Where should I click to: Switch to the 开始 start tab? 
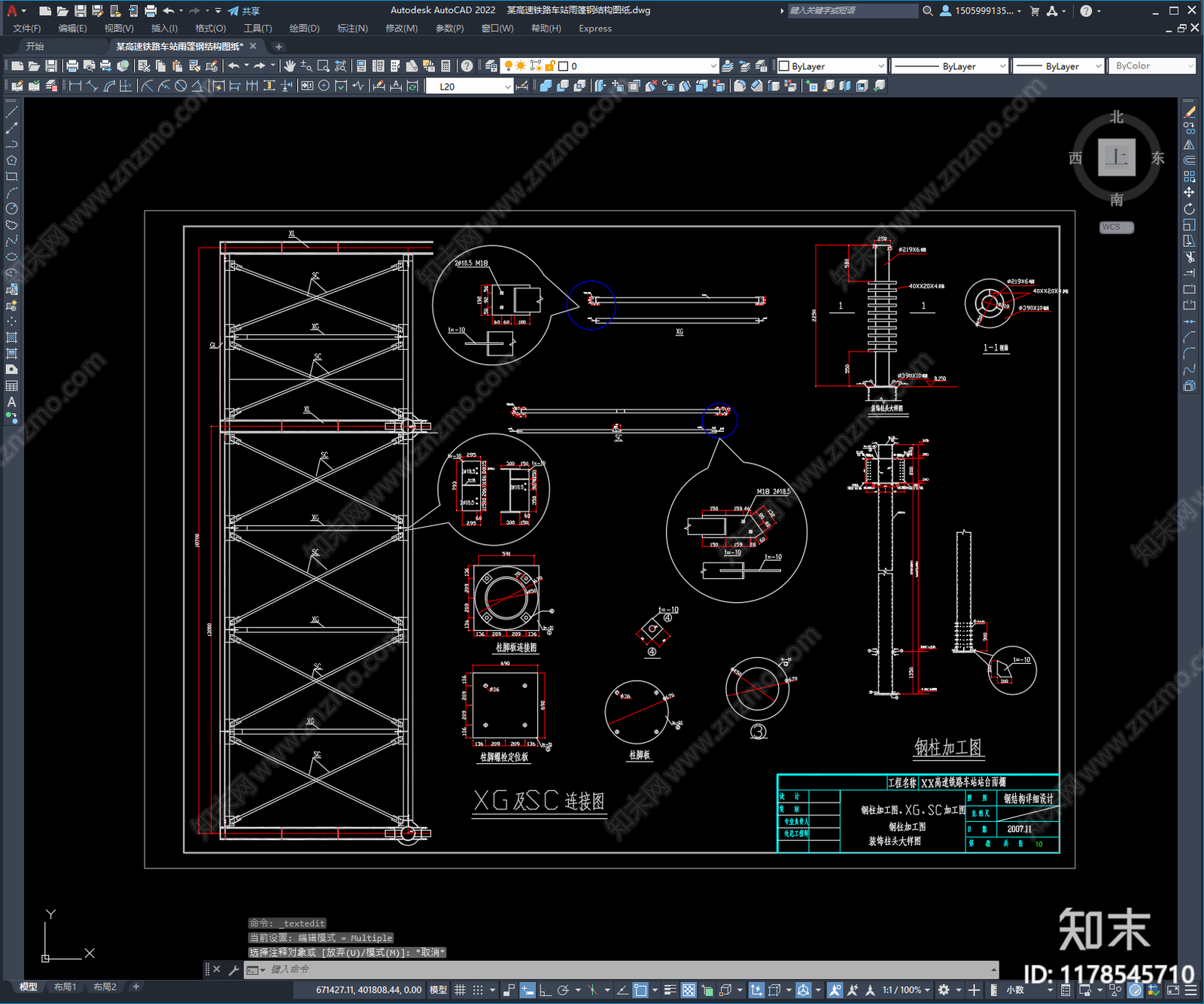(x=35, y=47)
